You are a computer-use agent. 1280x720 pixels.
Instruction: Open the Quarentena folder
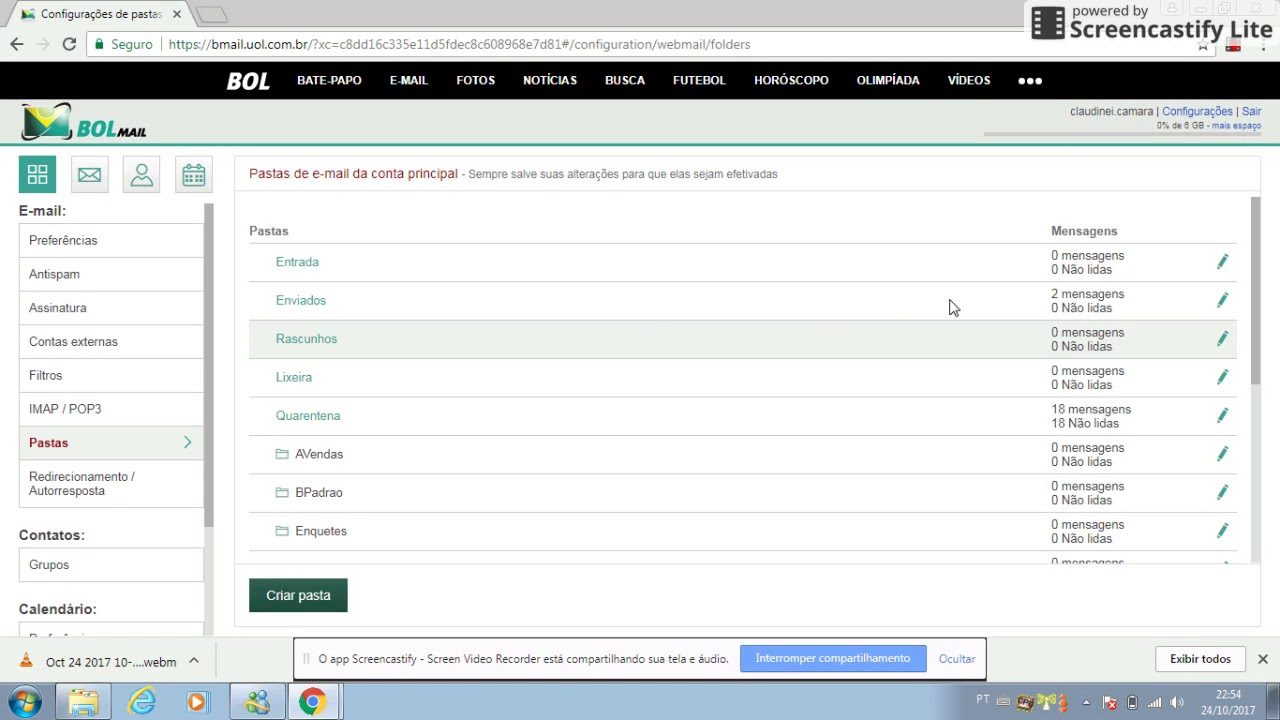308,416
